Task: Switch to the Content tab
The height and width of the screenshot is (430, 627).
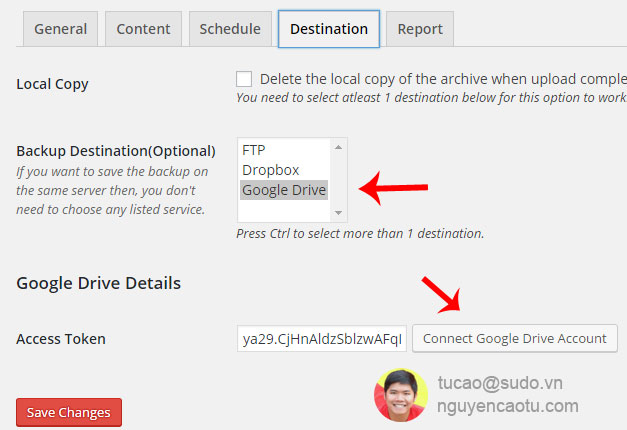Action: [x=143, y=29]
